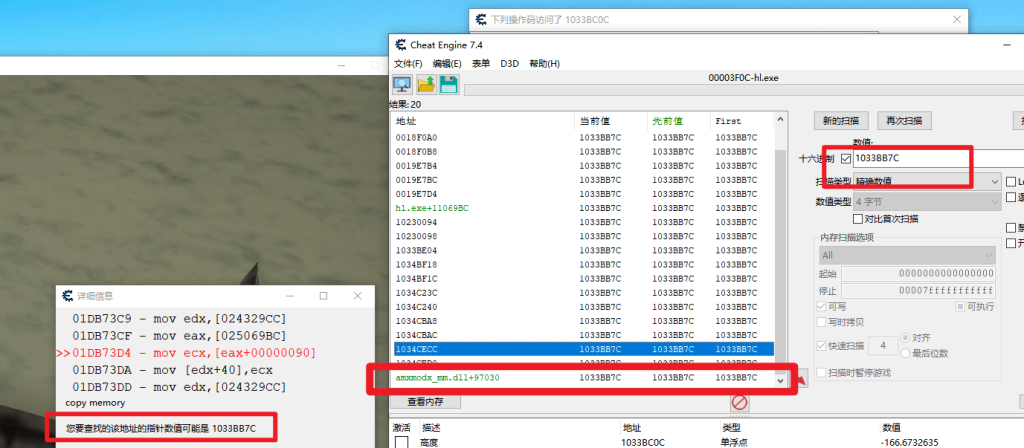The width and height of the screenshot is (1024, 448).
Task: Click the 查看内存 button
Action: point(426,402)
